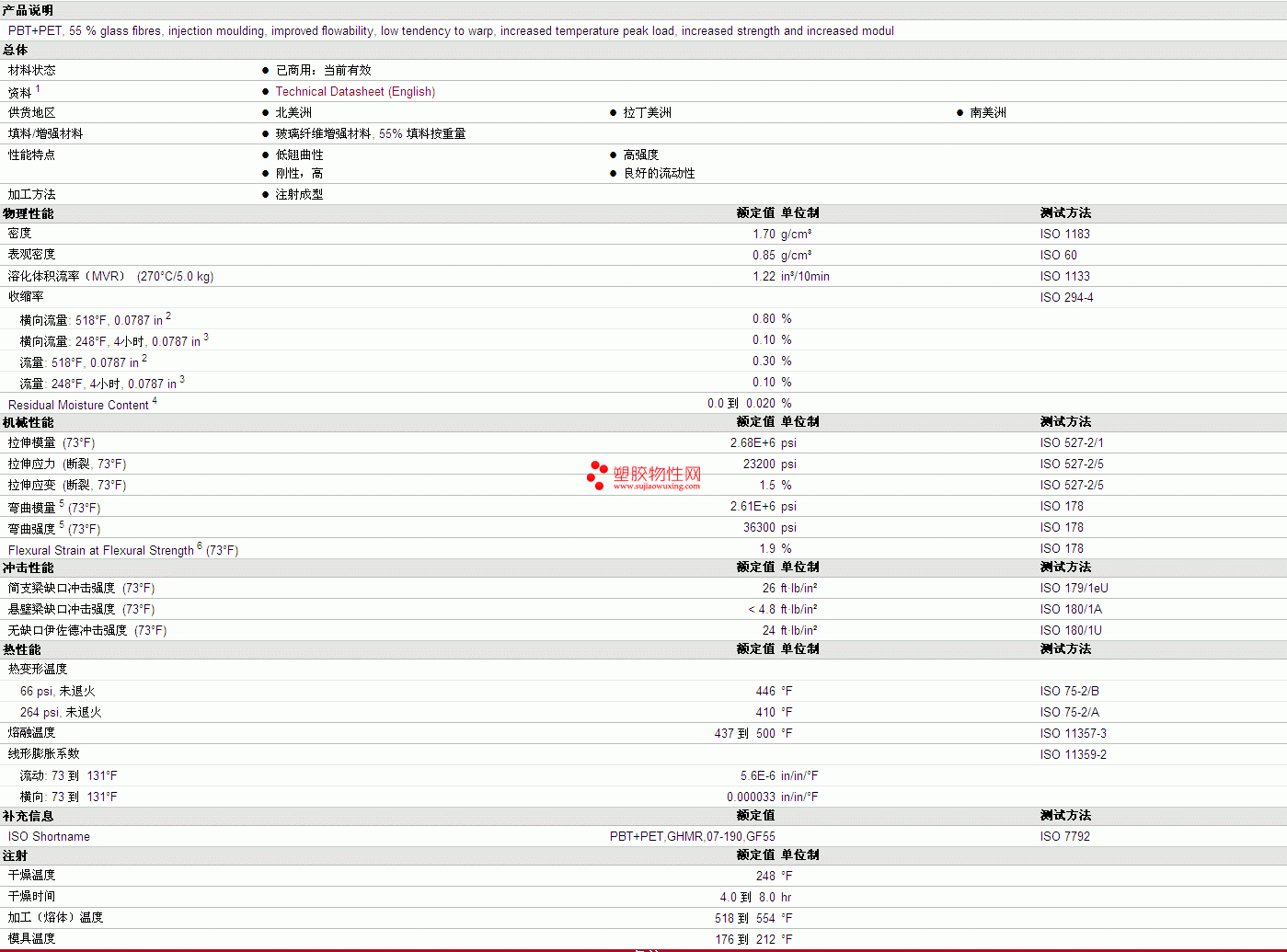Screen dimensions: 1287x952
Task: Click footnote 6 after Flexural Strain label
Action: coord(200,546)
